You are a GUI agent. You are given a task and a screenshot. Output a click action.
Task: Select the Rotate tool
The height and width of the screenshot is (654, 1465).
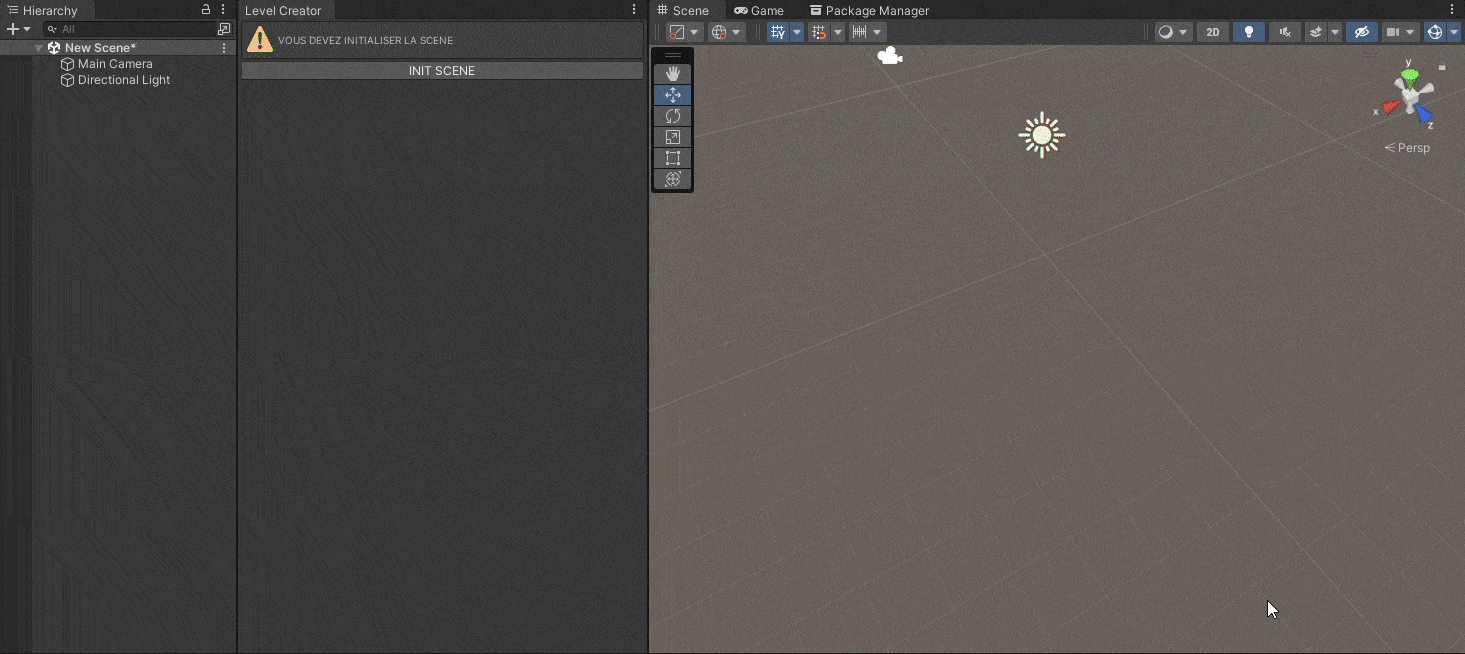pos(672,116)
